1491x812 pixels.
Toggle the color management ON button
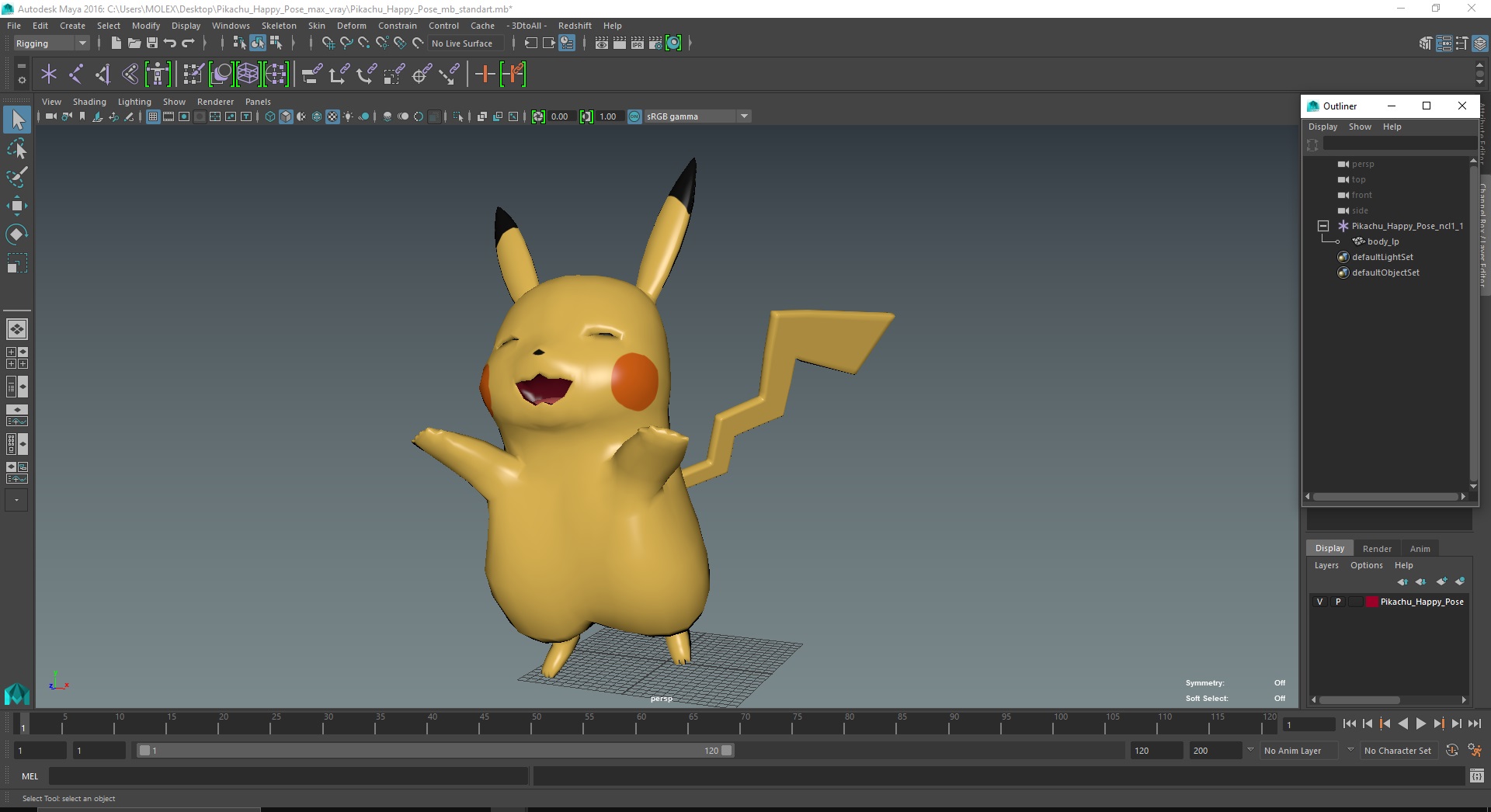click(634, 116)
